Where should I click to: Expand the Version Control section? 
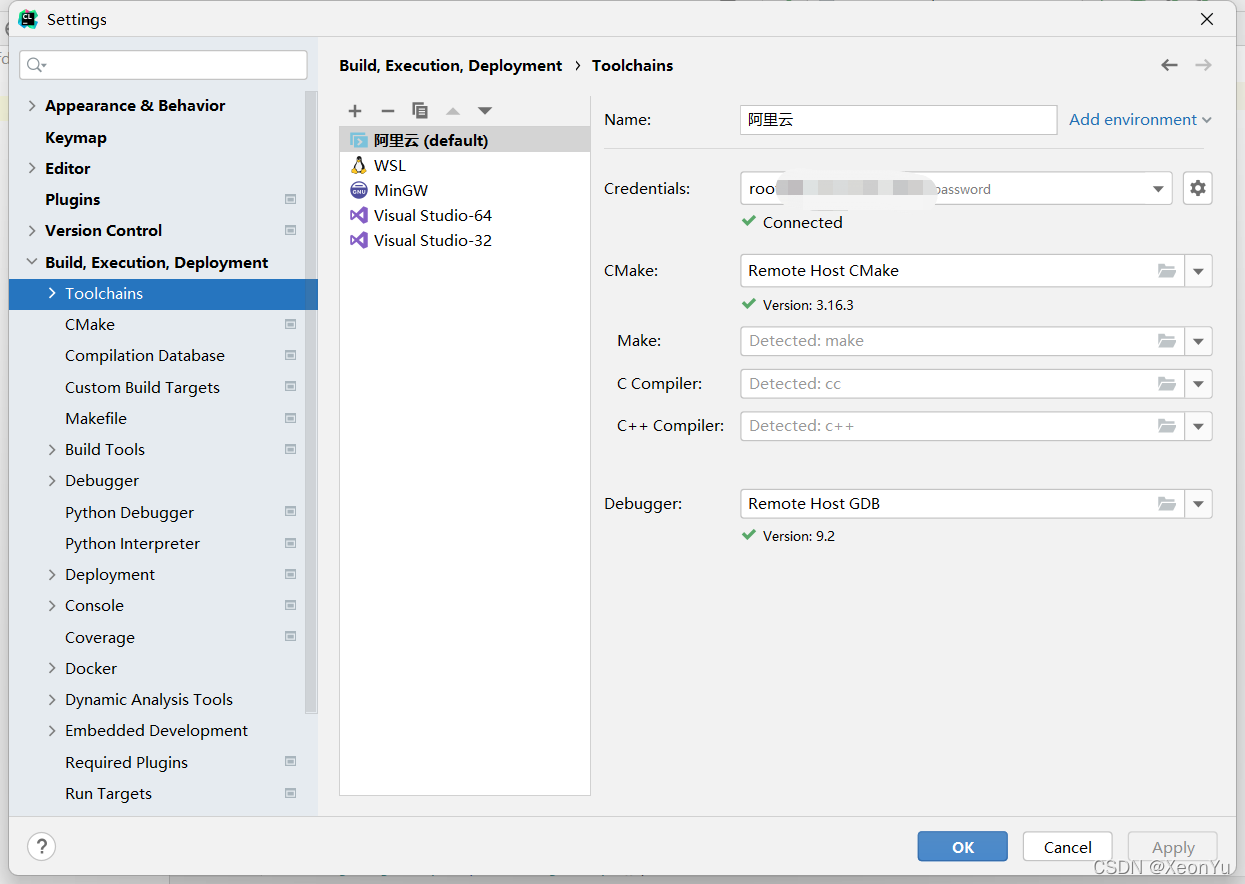[32, 231]
